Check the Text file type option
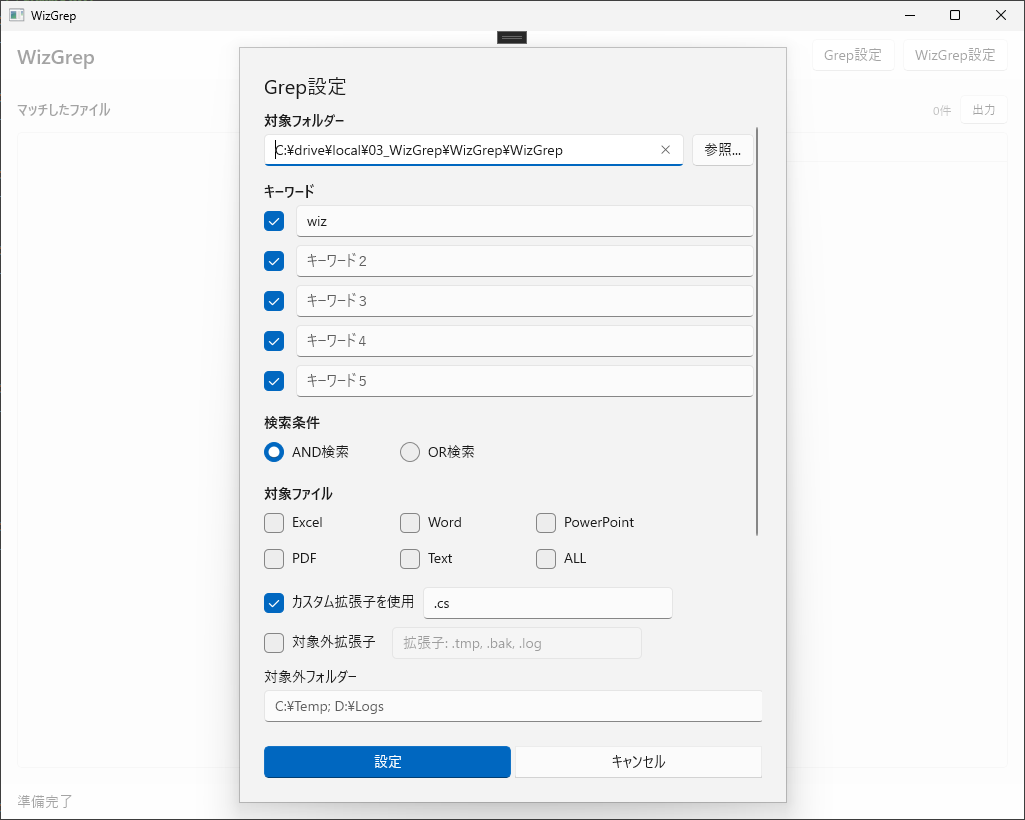The height and width of the screenshot is (820, 1025). pos(410,558)
